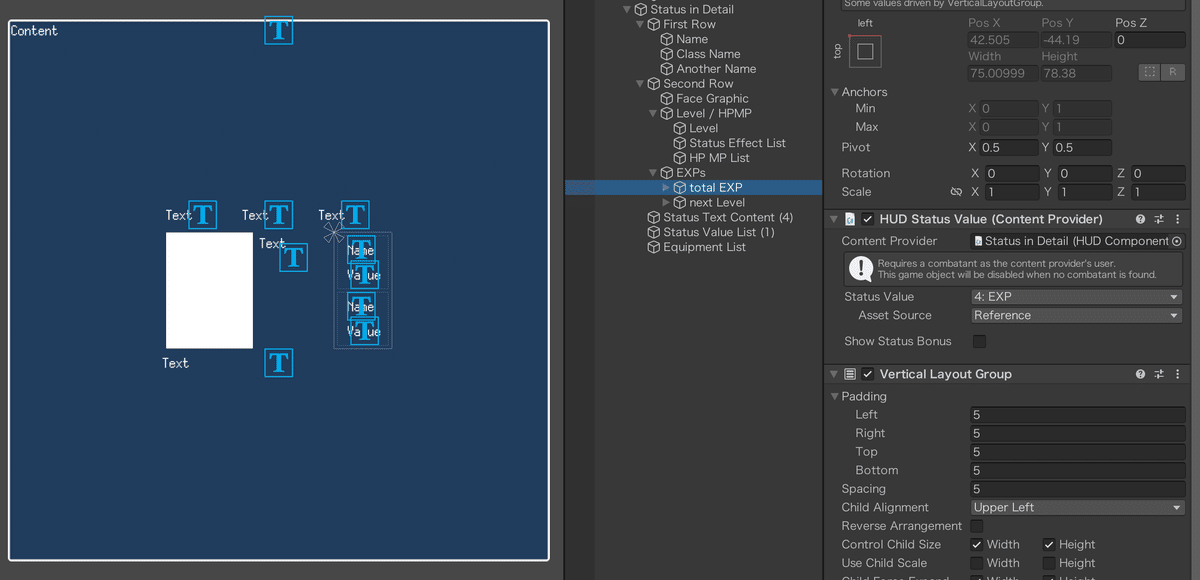
Task: Open presets for Vertical Layout Group component
Action: click(x=1159, y=374)
